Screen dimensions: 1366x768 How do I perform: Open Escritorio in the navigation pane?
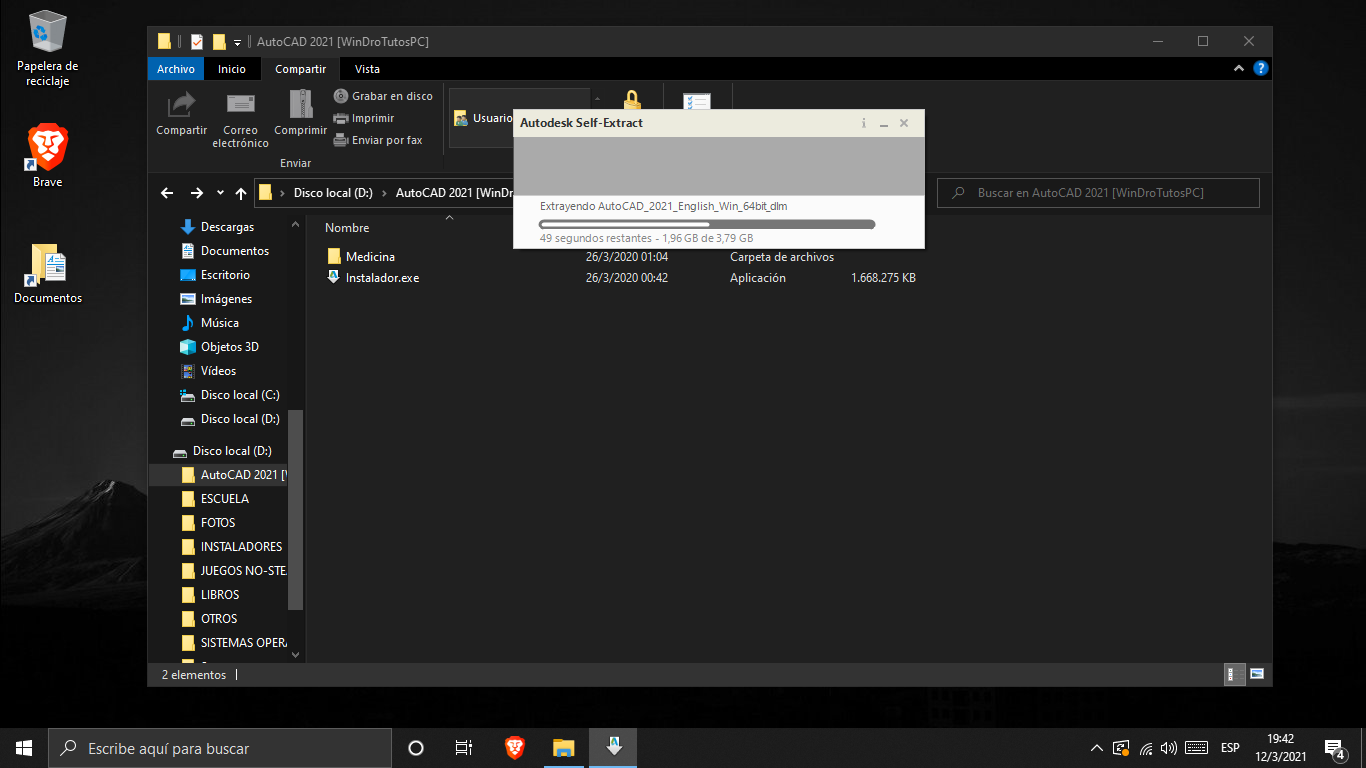[x=225, y=275]
